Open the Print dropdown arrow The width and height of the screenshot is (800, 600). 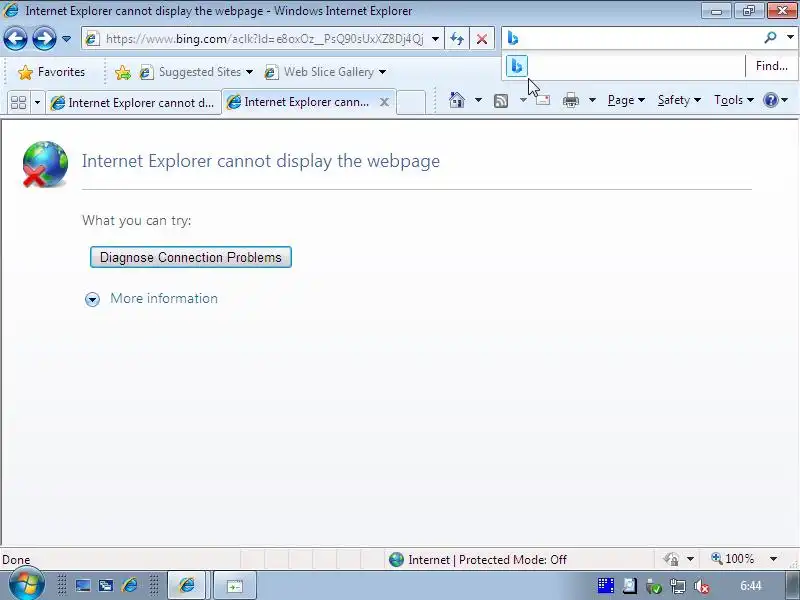click(592, 100)
